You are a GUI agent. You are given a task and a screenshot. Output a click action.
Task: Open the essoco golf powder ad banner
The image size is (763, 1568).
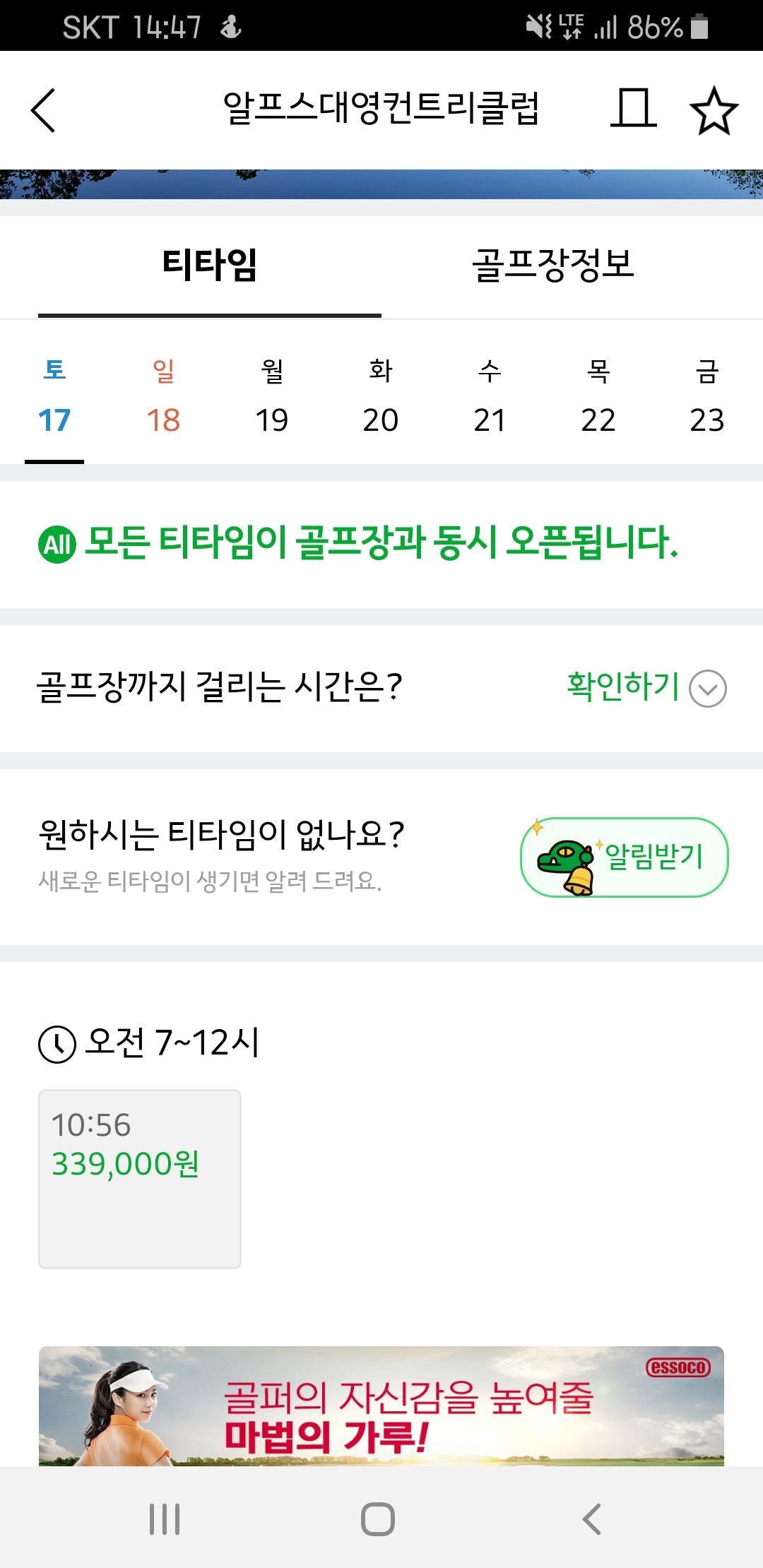pos(381,1406)
